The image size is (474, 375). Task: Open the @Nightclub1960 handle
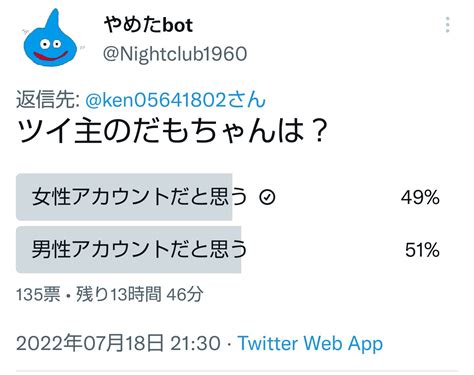175,54
